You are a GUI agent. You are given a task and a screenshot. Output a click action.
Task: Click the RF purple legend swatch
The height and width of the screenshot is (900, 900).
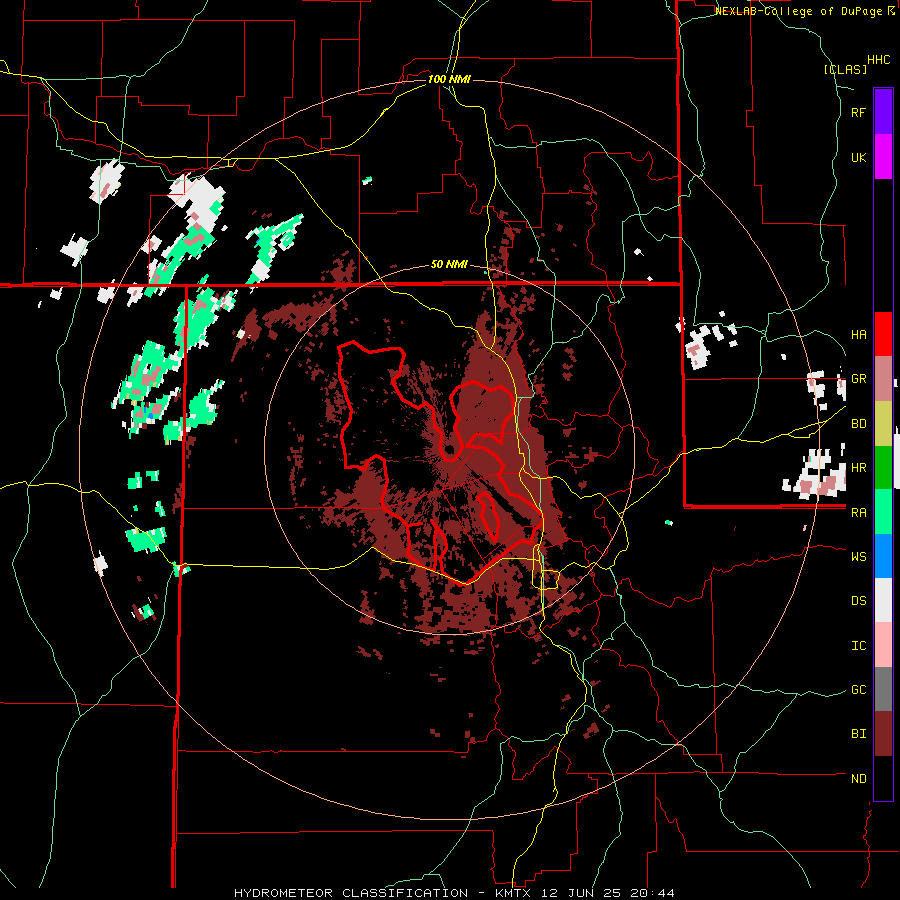(883, 112)
